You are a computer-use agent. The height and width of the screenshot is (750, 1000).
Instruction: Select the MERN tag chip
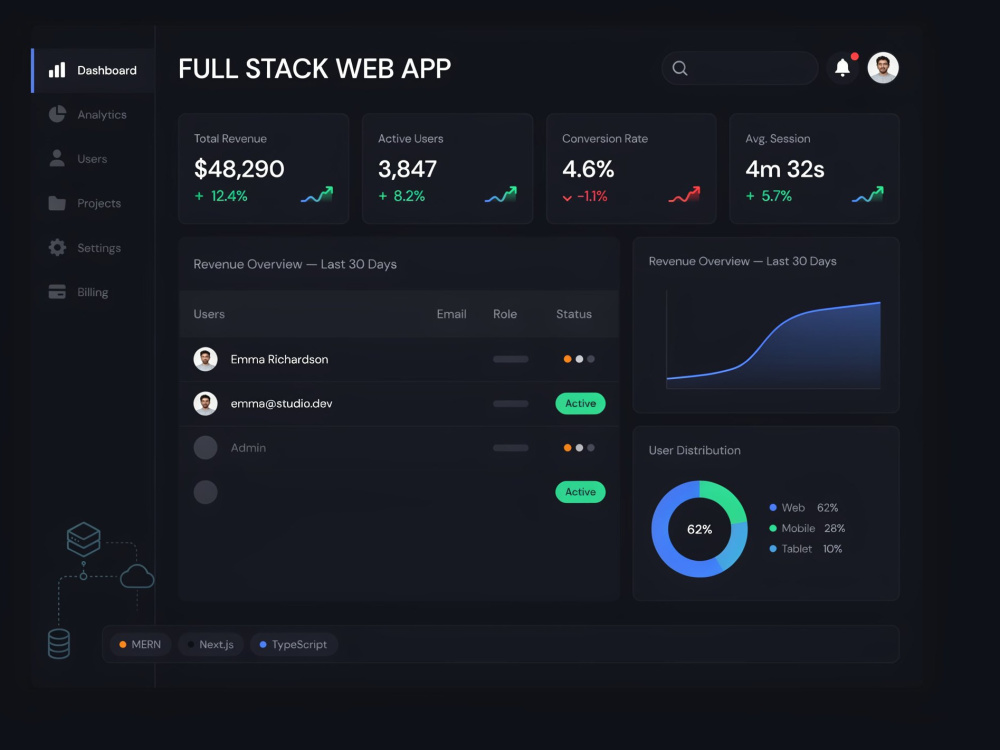(140, 644)
